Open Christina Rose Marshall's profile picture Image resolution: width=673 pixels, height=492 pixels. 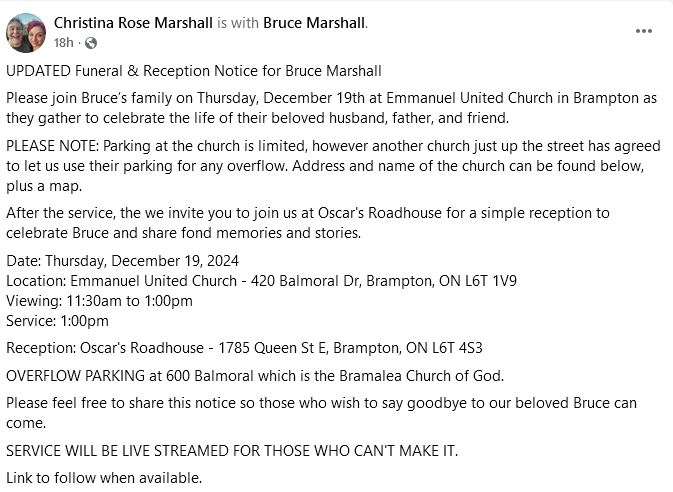tap(26, 33)
